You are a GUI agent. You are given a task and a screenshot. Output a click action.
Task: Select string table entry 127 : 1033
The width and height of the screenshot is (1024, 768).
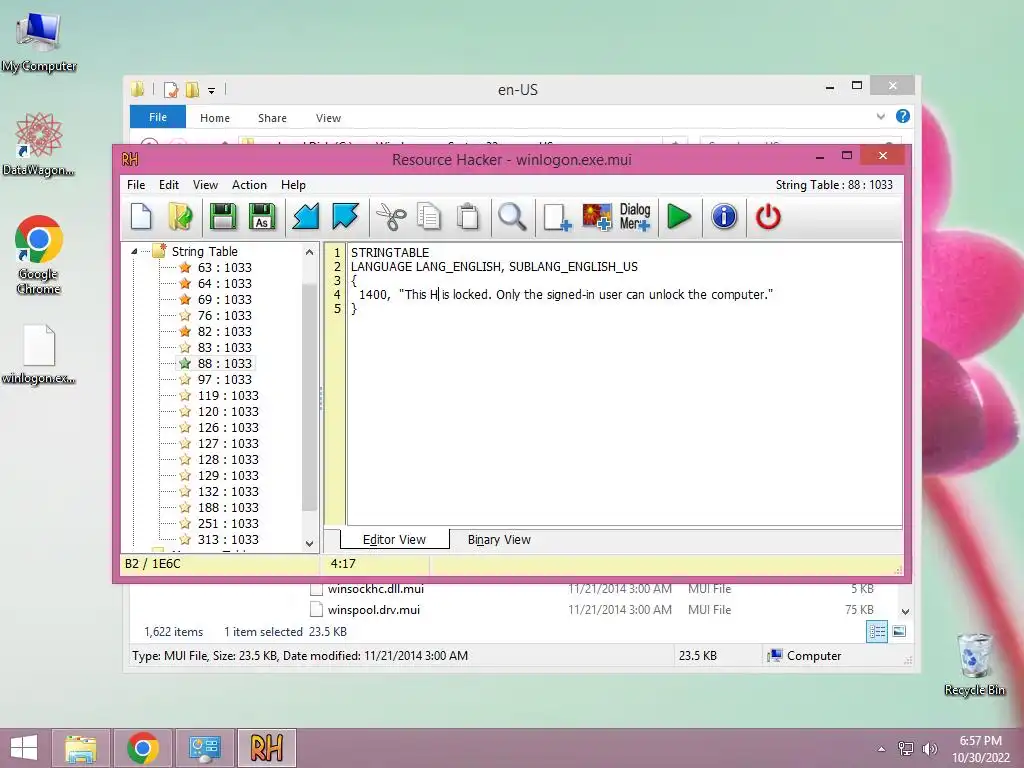[x=228, y=443]
